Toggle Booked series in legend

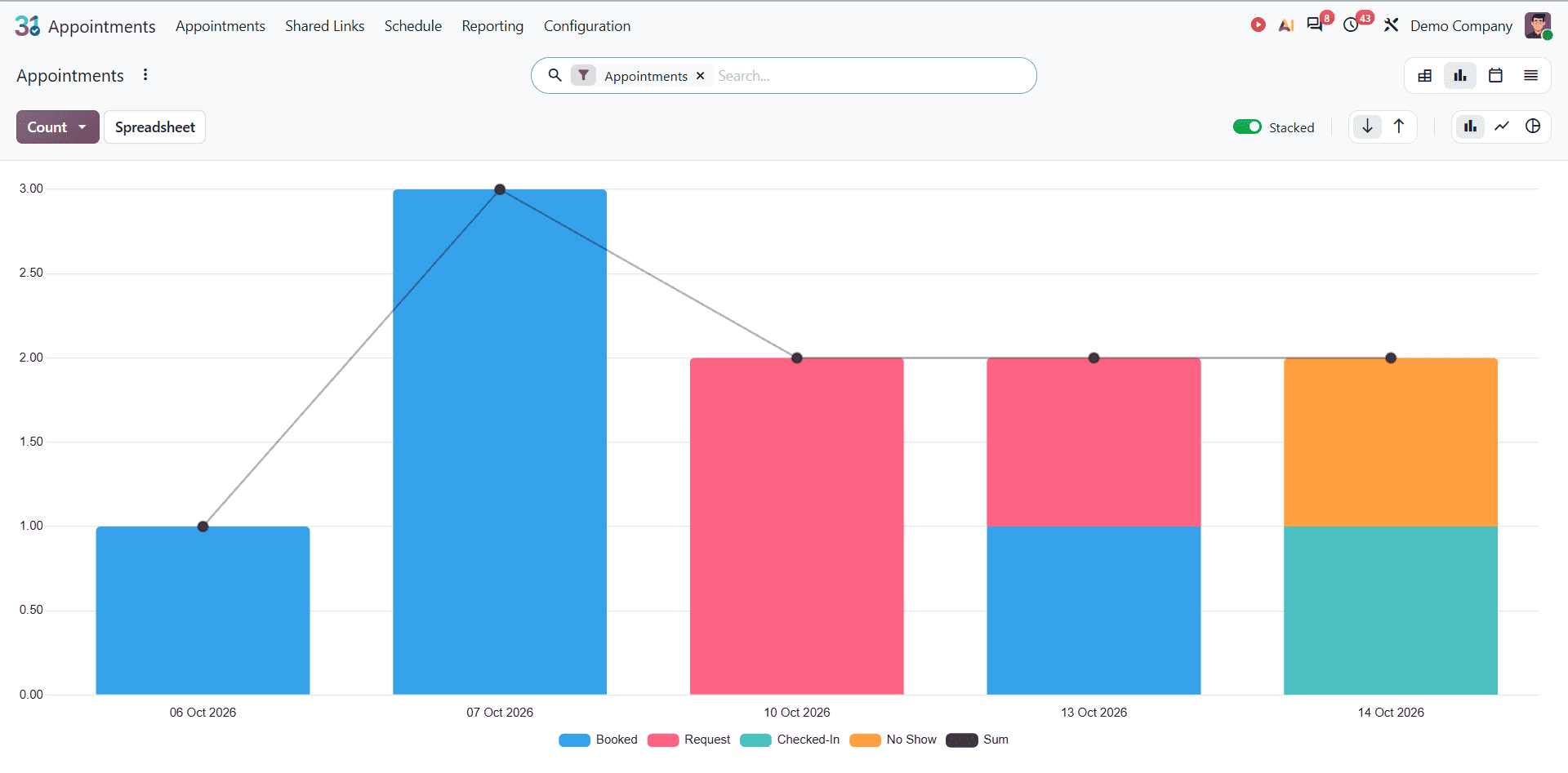pos(598,740)
